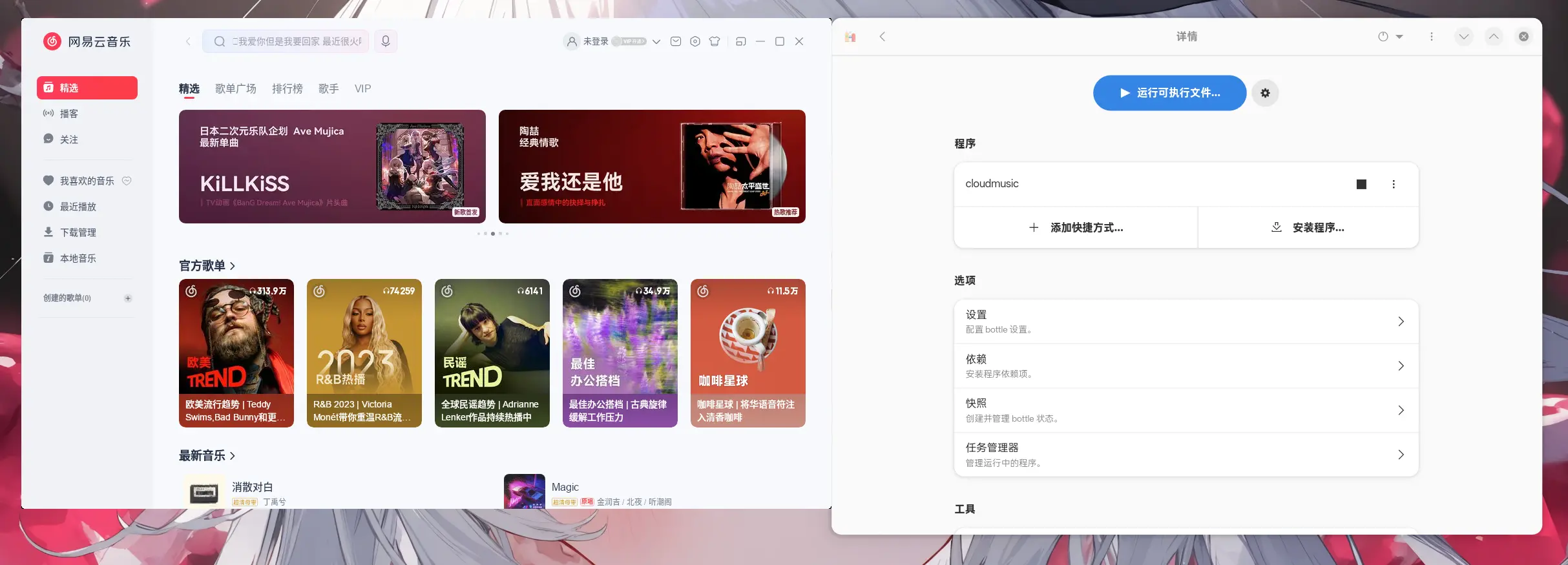Click the 创建的歌单(0) header

click(67, 298)
